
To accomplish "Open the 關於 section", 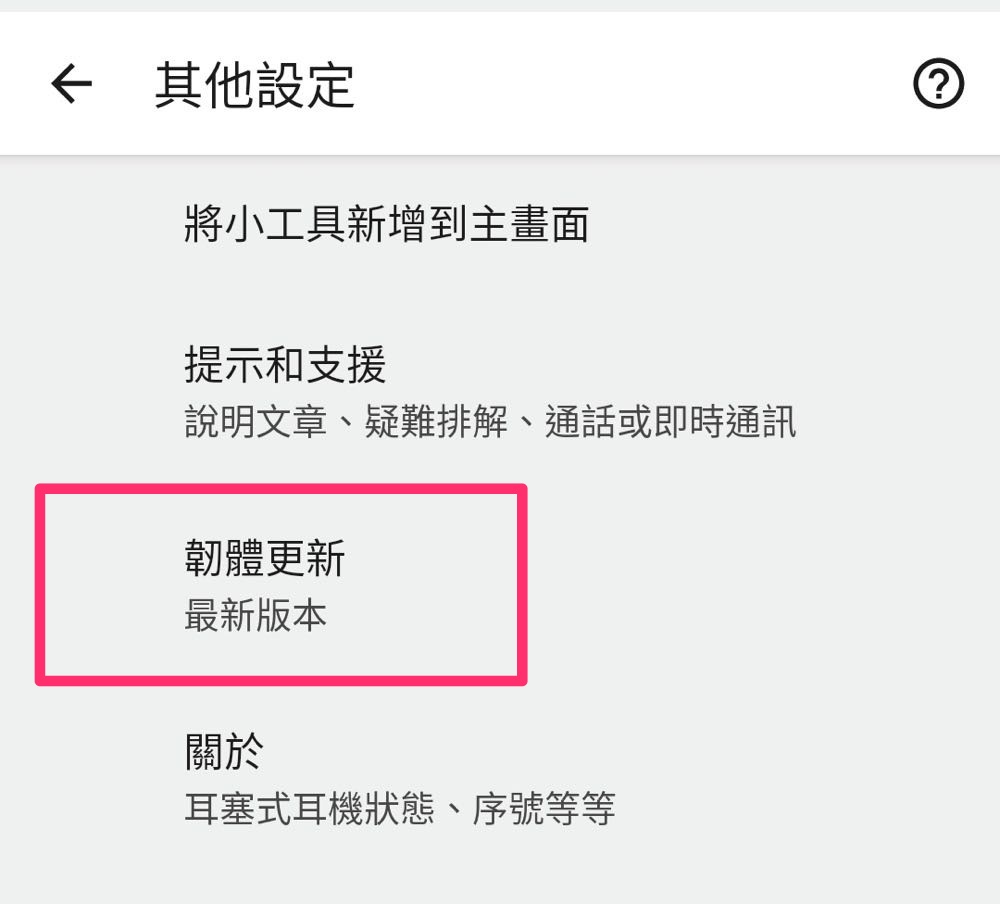I will click(224, 751).
